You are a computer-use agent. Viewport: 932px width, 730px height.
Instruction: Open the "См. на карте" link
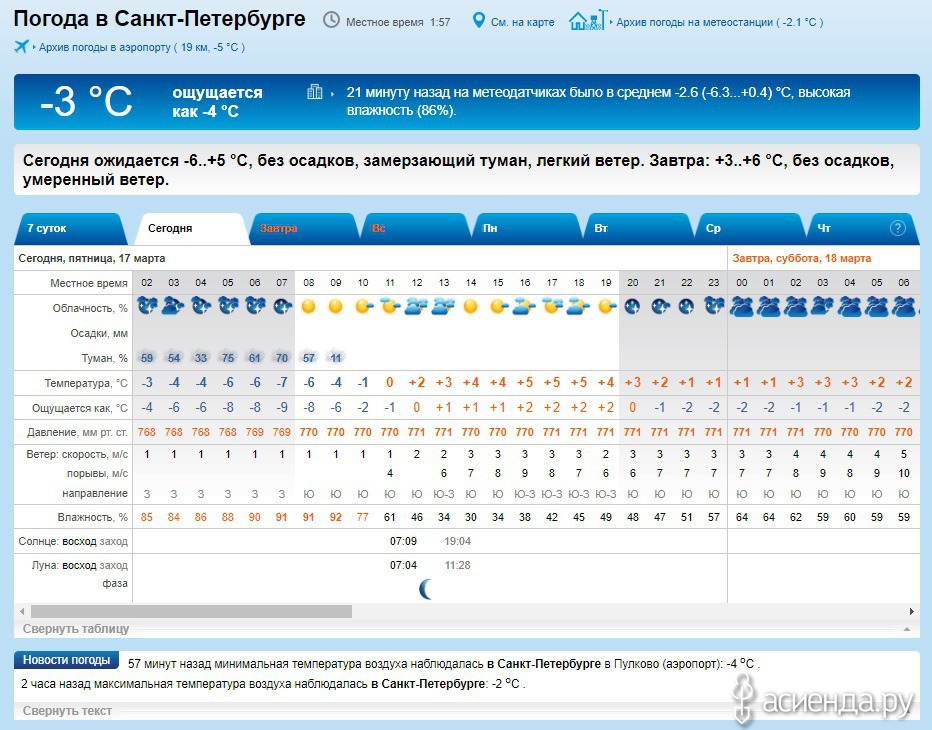pos(522,22)
